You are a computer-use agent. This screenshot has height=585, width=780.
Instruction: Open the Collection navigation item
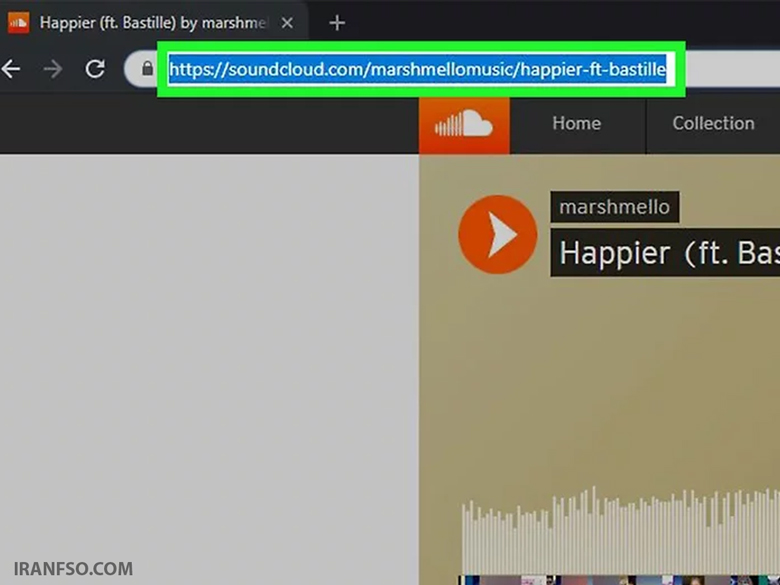(713, 123)
